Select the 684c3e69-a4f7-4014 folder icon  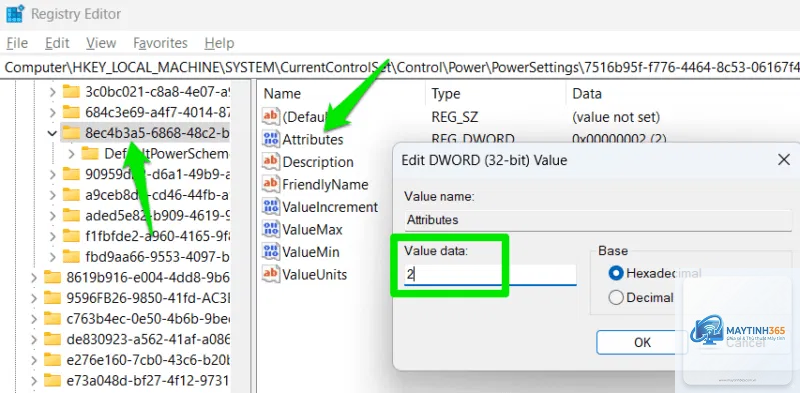(x=71, y=112)
